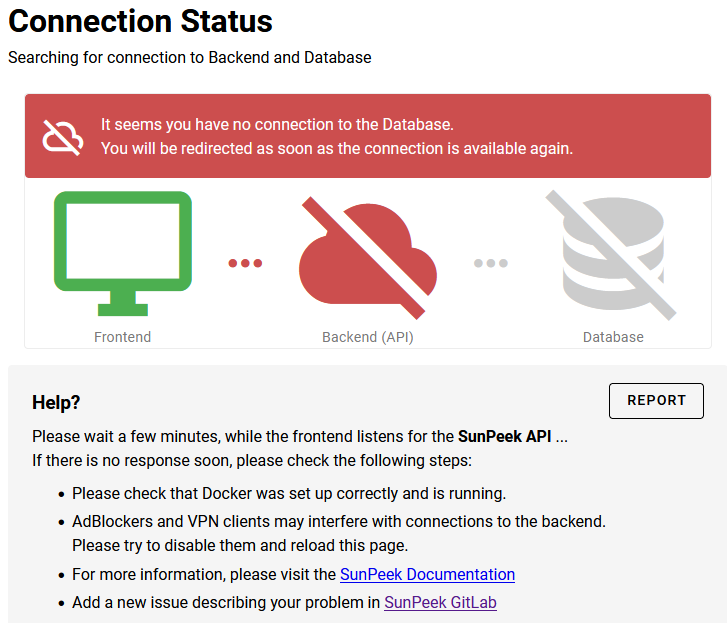
Task: Click the grey dots between Backend and Database
Action: [491, 263]
